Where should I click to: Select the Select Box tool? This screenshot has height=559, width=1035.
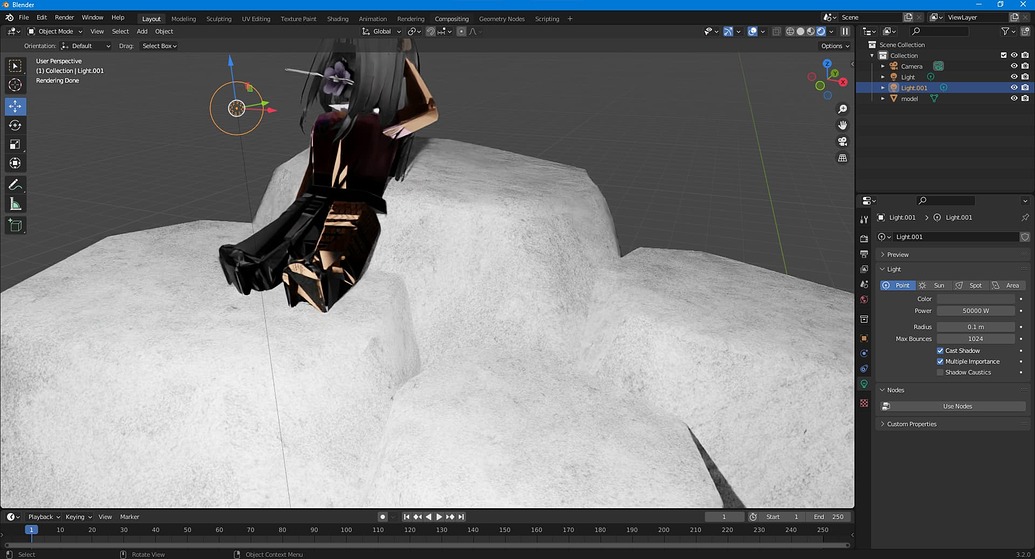[x=15, y=65]
